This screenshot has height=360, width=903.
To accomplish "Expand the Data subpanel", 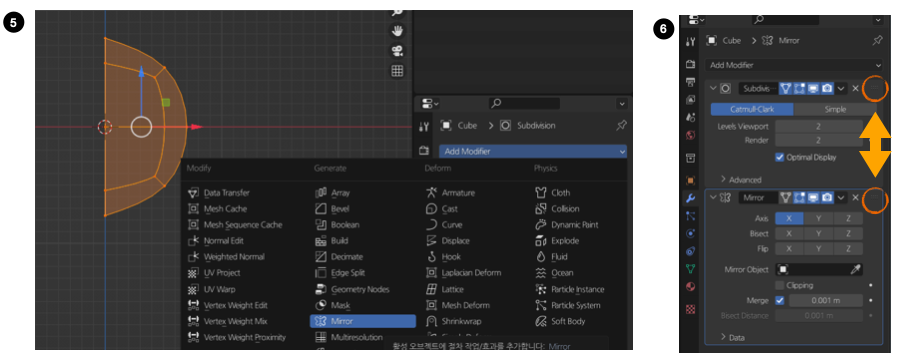I will [733, 338].
